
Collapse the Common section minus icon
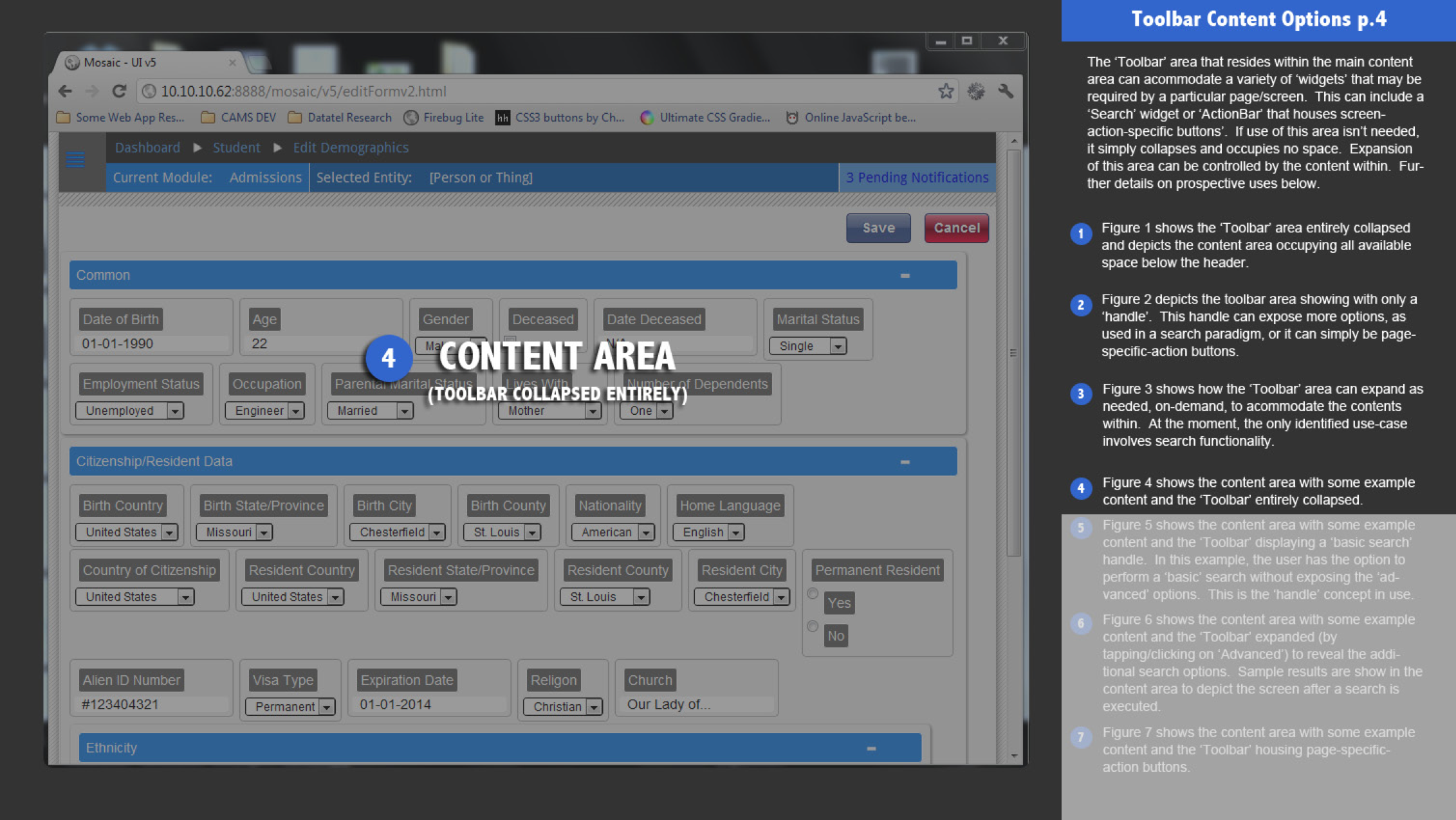point(905,275)
